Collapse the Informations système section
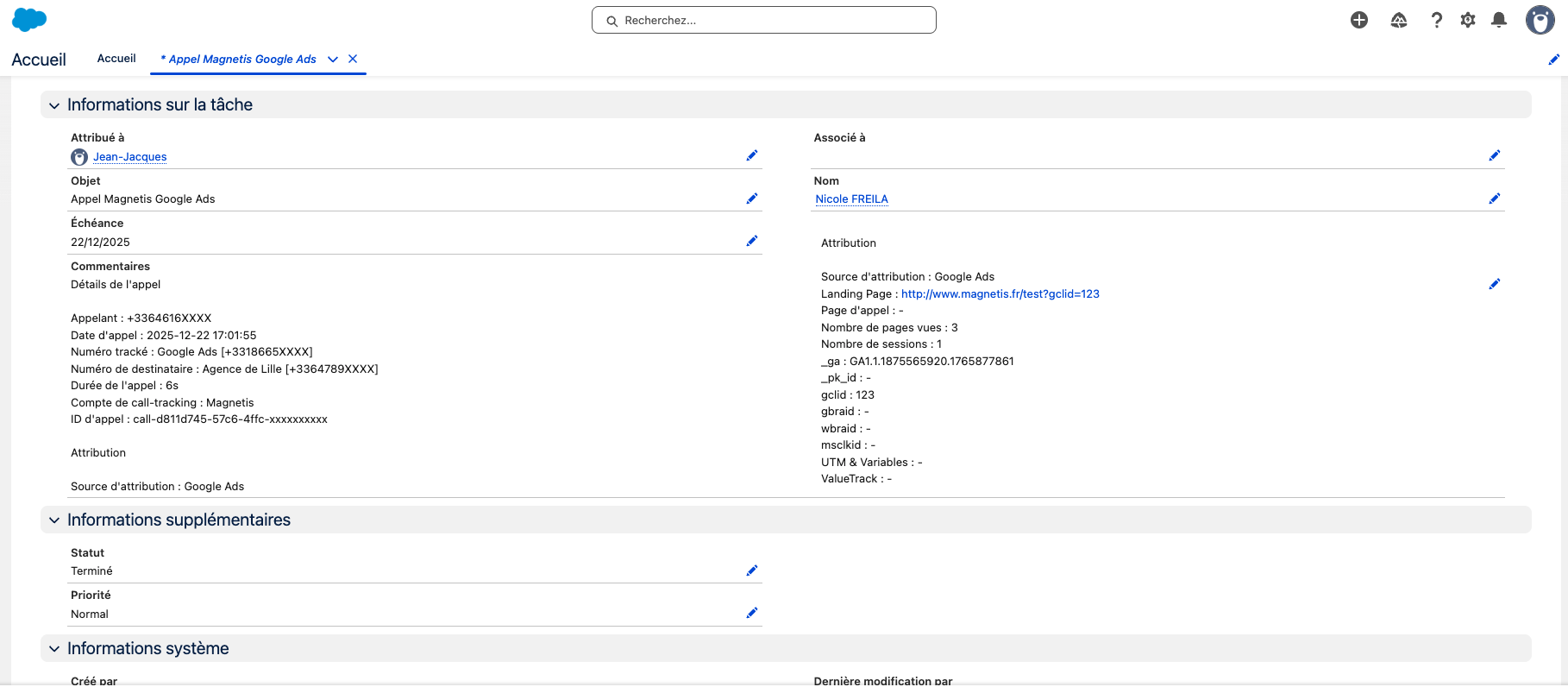 click(54, 649)
